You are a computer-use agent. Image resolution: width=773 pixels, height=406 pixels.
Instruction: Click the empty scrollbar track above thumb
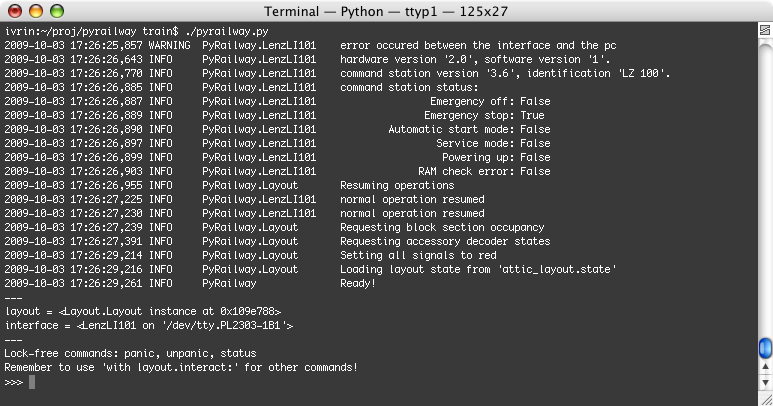(x=765, y=187)
